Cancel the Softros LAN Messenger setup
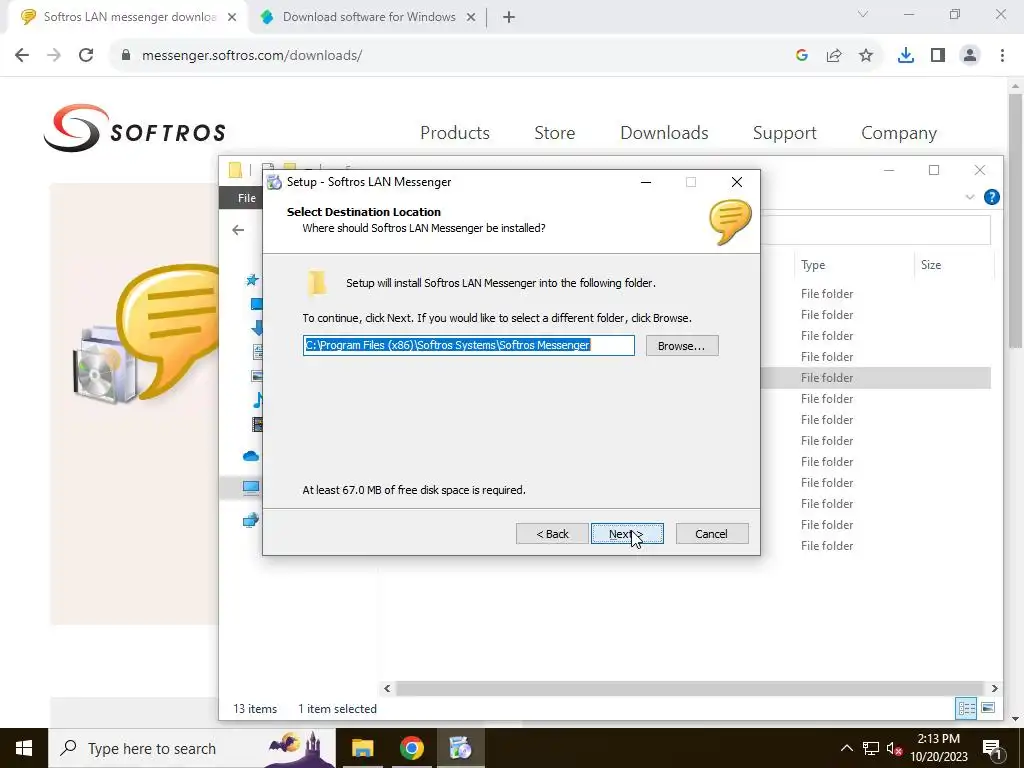 click(x=712, y=534)
